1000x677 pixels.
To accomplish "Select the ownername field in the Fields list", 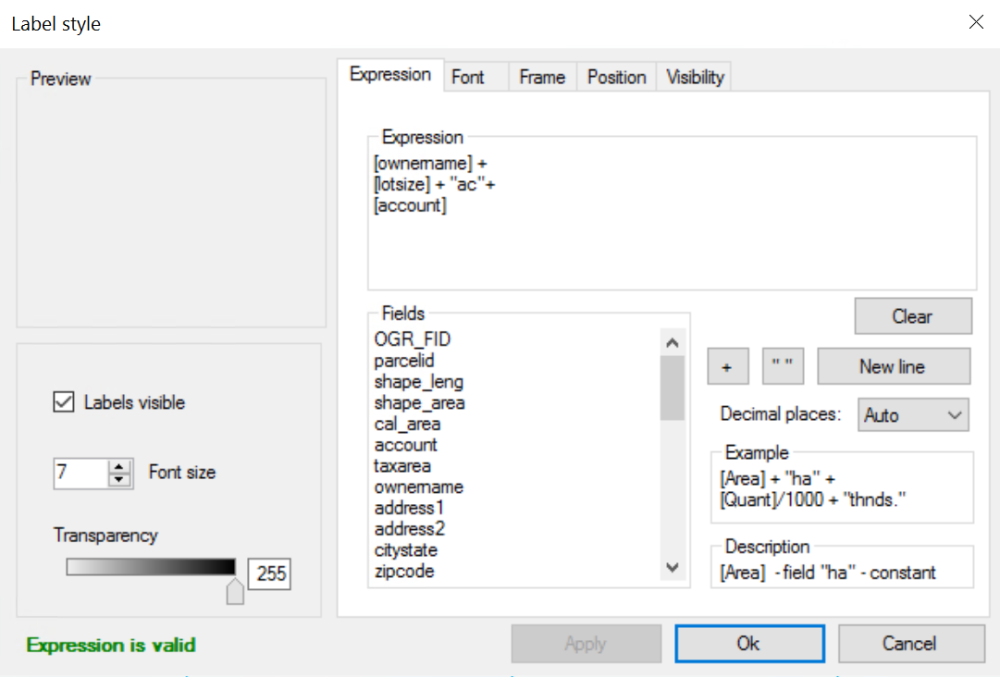I will pyautogui.click(x=421, y=487).
